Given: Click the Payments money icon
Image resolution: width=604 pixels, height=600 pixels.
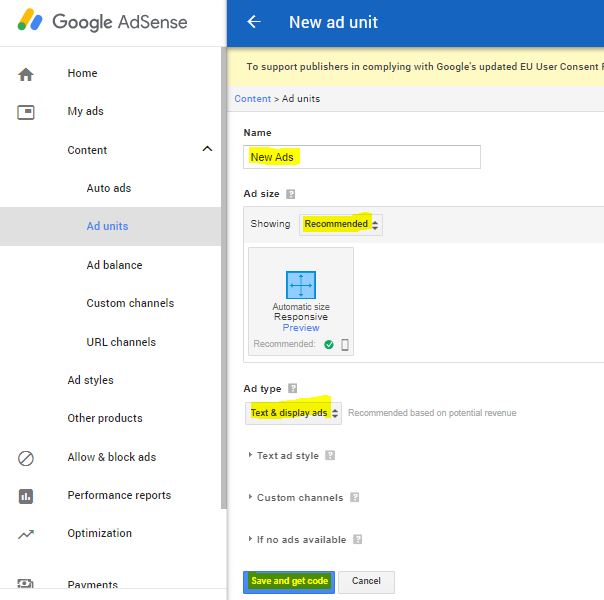Looking at the screenshot, I should (25, 583).
